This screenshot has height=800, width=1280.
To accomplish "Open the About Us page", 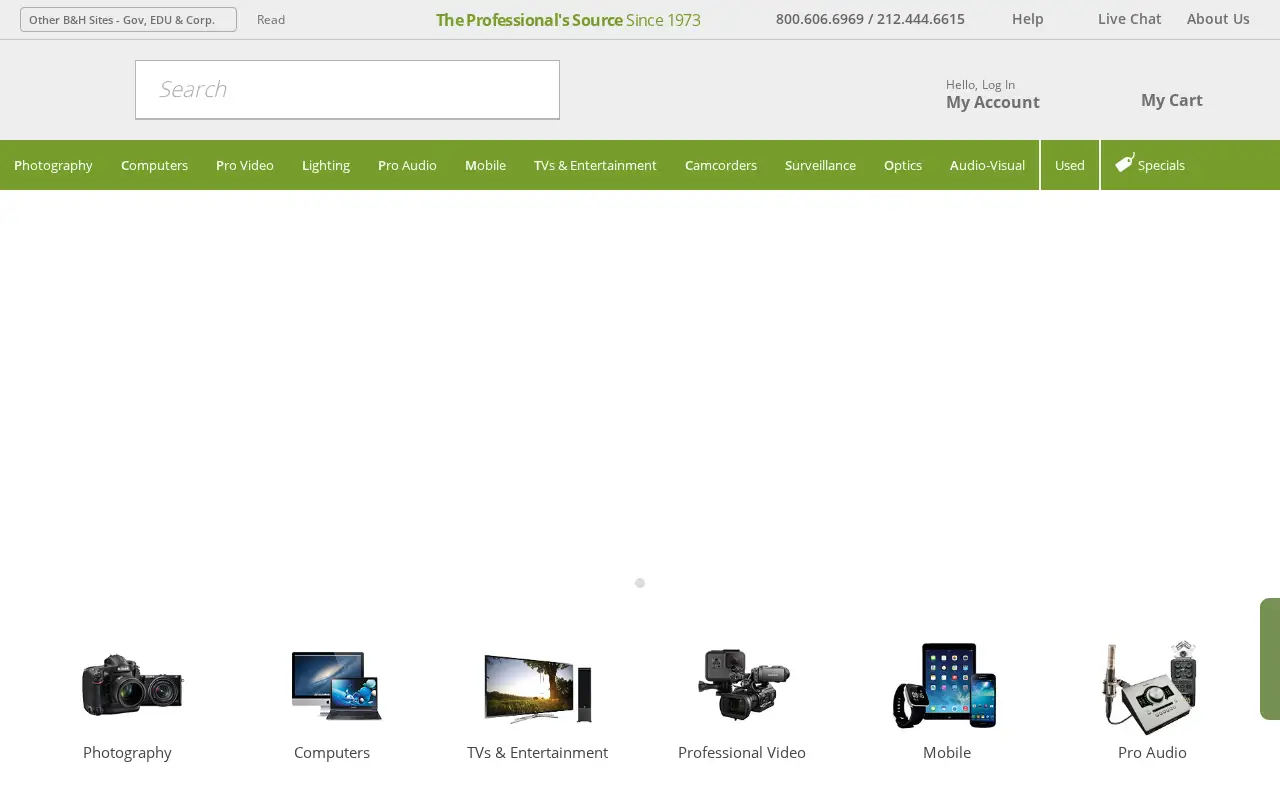I will click(1218, 18).
